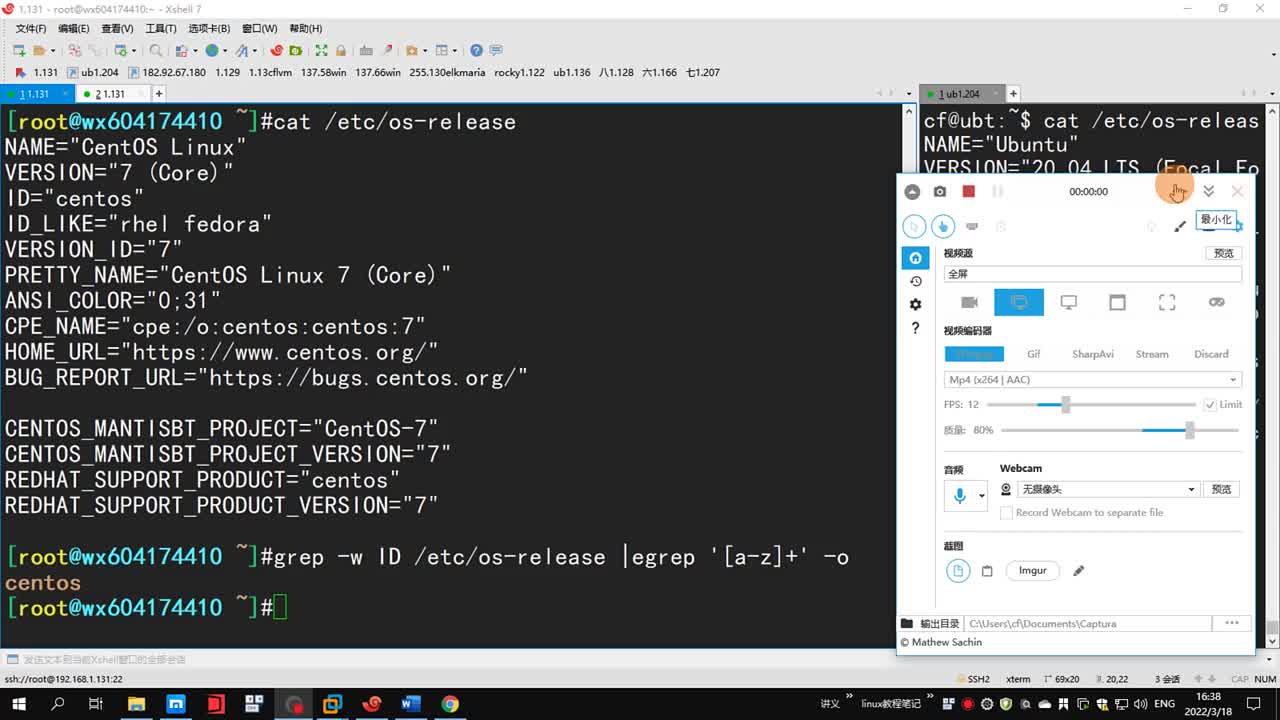Start recording with Captura's red record button
Viewport: 1280px width, 720px height.
968,191
